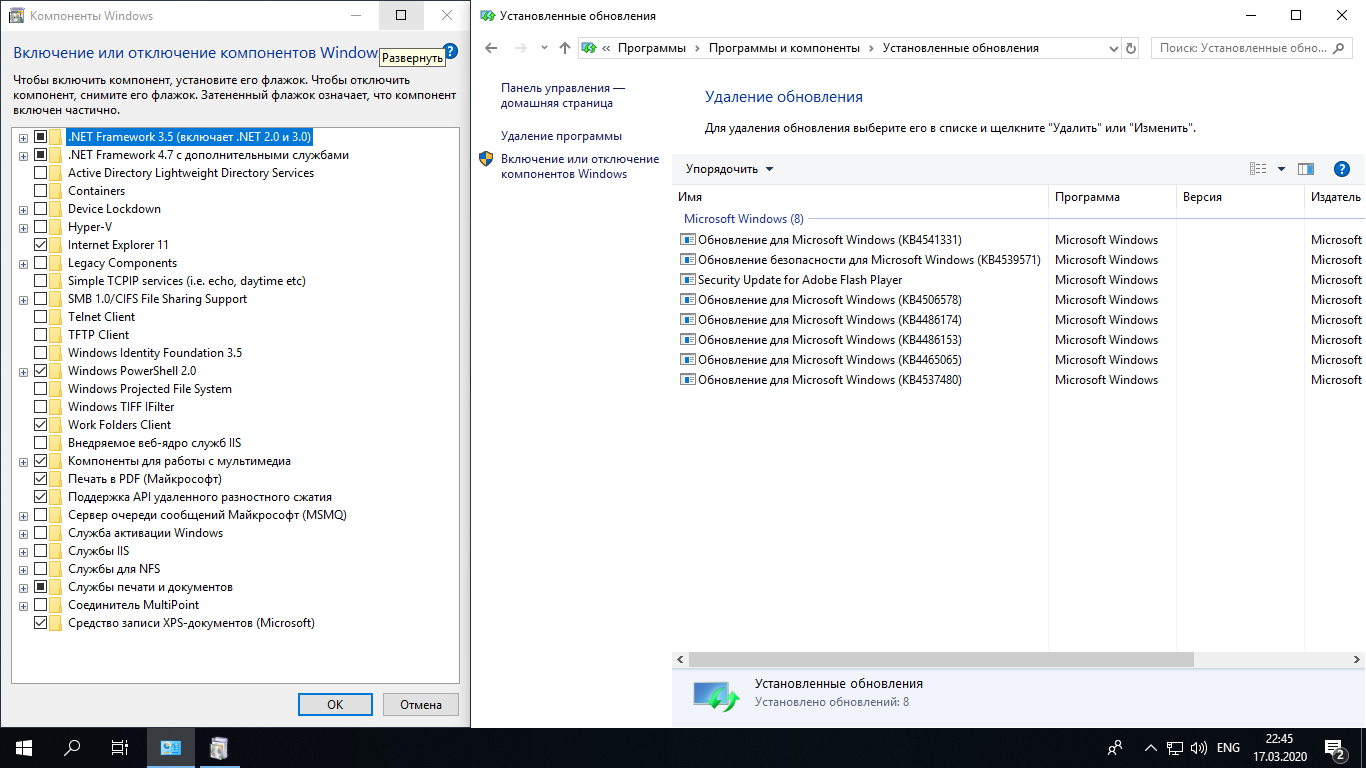Image resolution: width=1366 pixels, height=768 pixels.
Task: Enable the TFTP Client checkbox
Action: click(40, 335)
